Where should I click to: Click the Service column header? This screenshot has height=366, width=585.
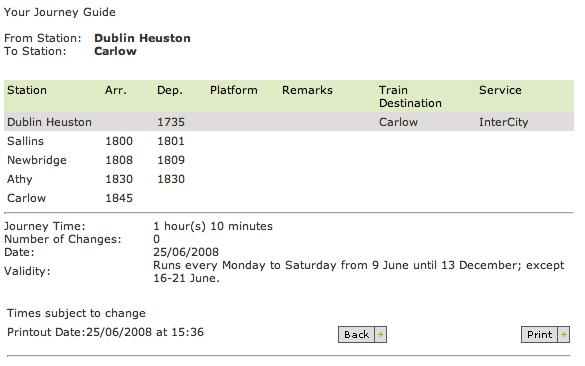click(500, 90)
